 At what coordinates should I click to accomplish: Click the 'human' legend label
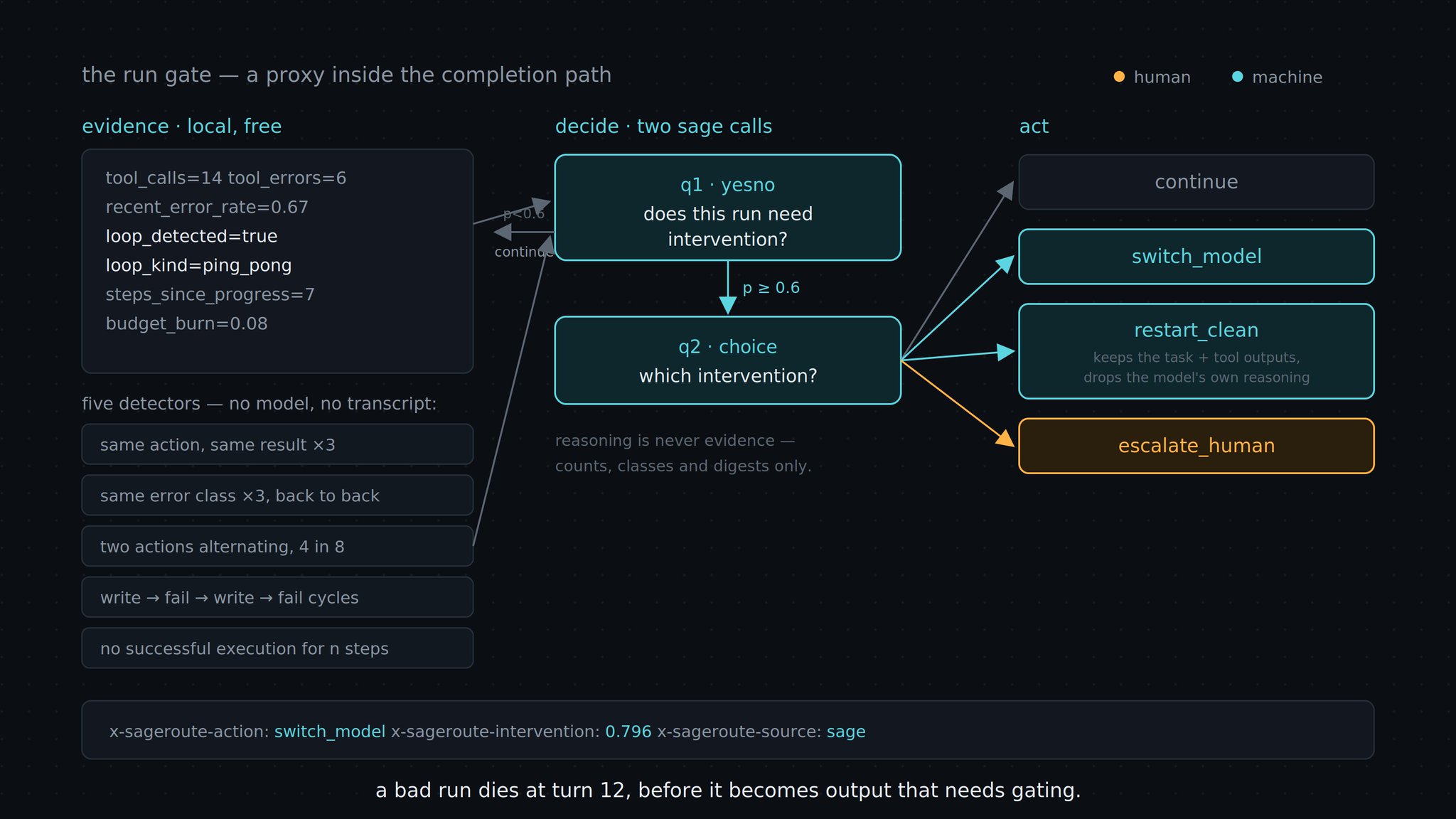[x=1162, y=77]
